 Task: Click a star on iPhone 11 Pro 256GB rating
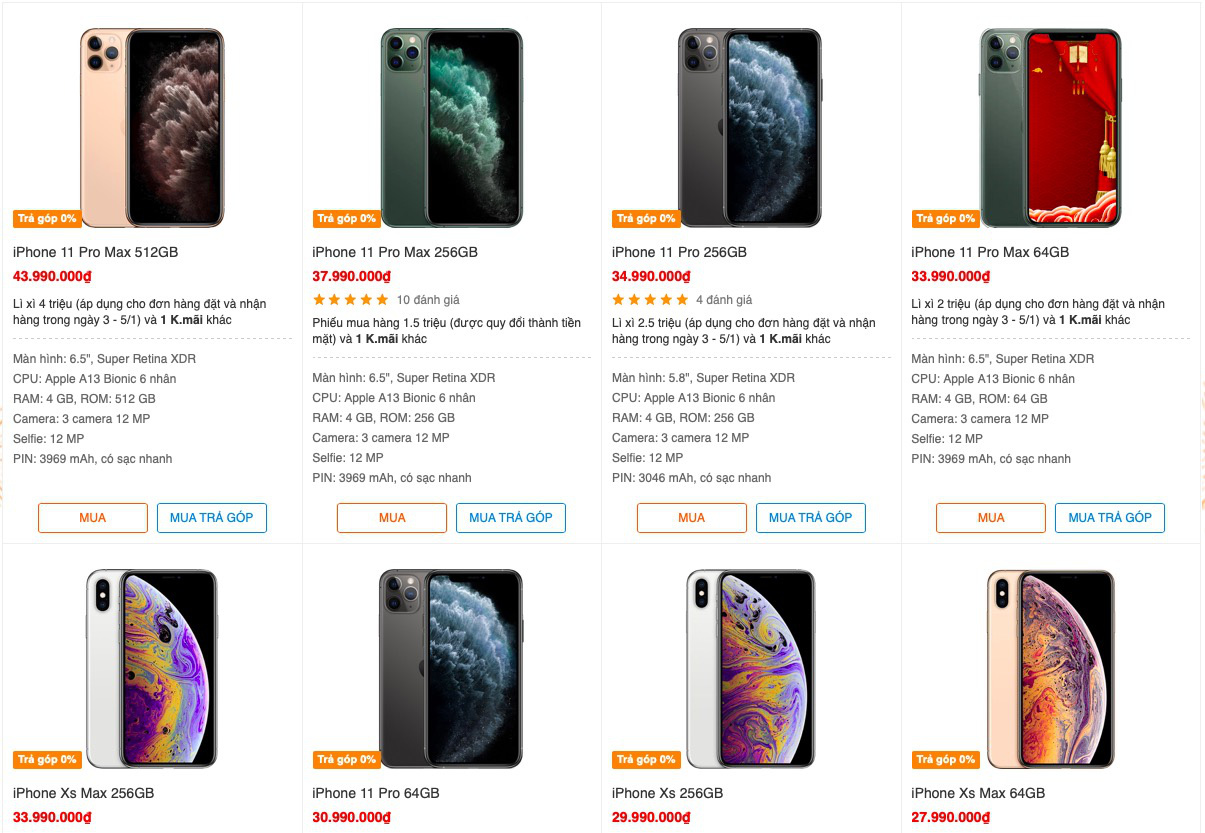click(x=650, y=298)
